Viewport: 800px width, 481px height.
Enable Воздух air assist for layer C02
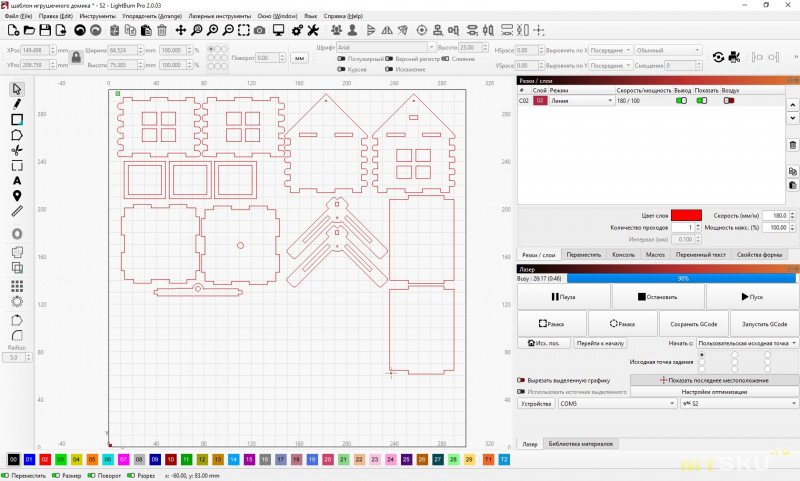[x=730, y=101]
